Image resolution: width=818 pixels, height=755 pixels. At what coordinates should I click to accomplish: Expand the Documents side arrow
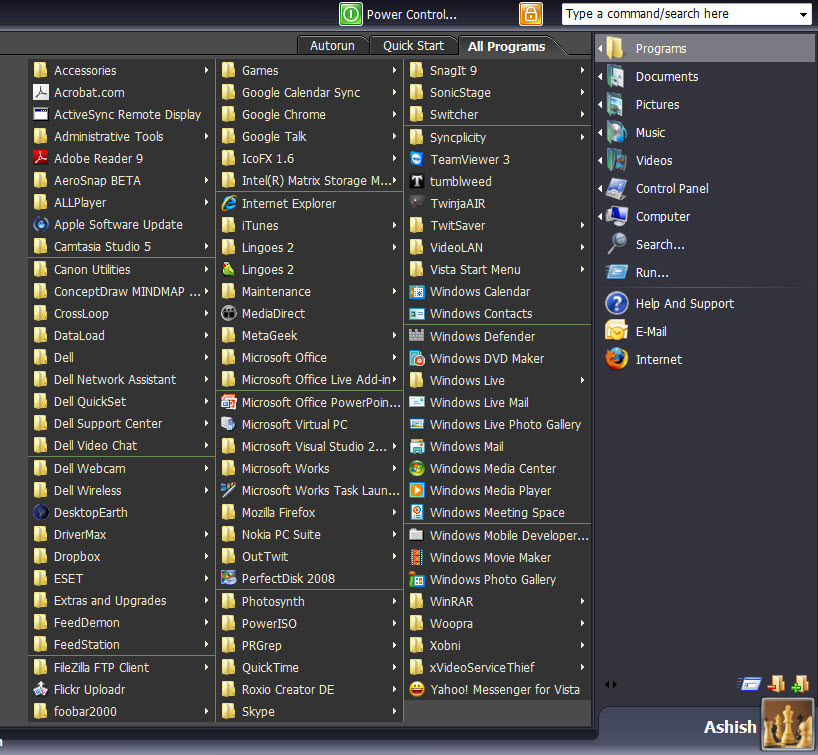(600, 77)
